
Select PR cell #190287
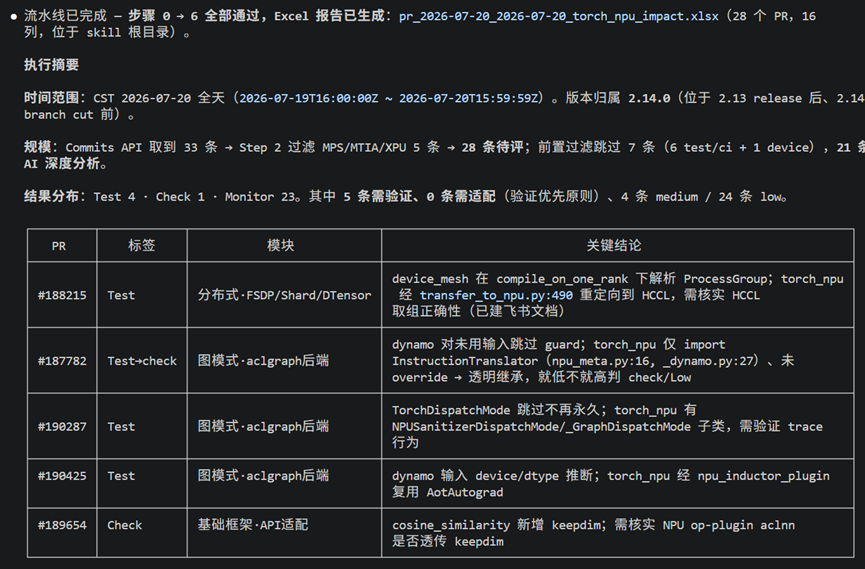pos(62,426)
